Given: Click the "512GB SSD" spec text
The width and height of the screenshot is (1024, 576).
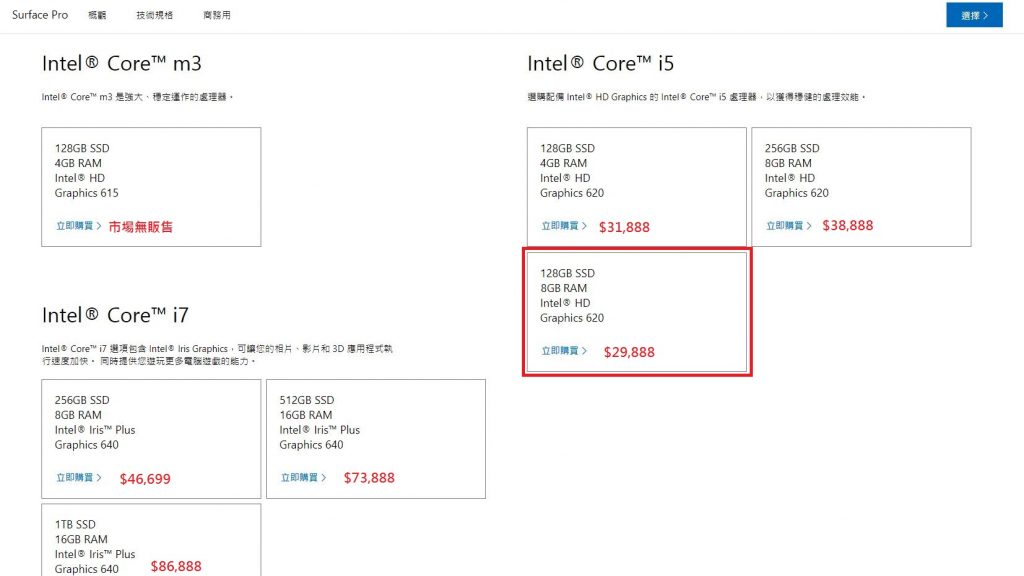Looking at the screenshot, I should click(x=307, y=400).
